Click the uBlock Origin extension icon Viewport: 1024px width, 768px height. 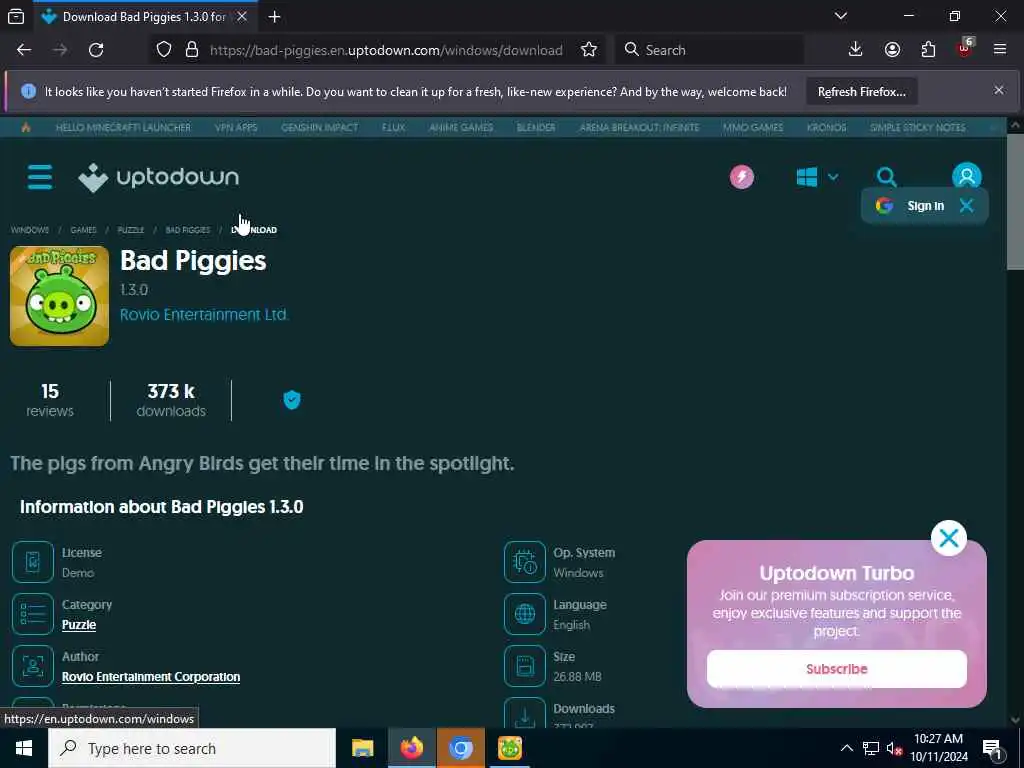965,50
